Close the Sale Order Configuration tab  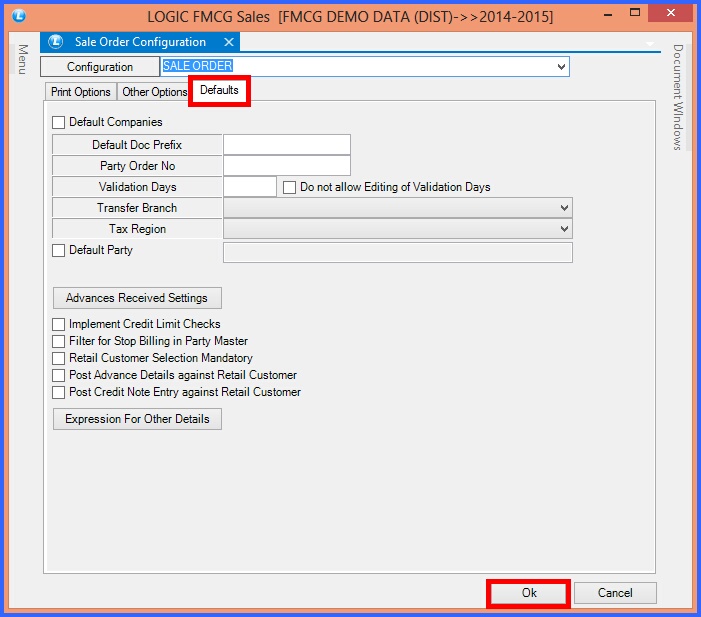tap(229, 42)
